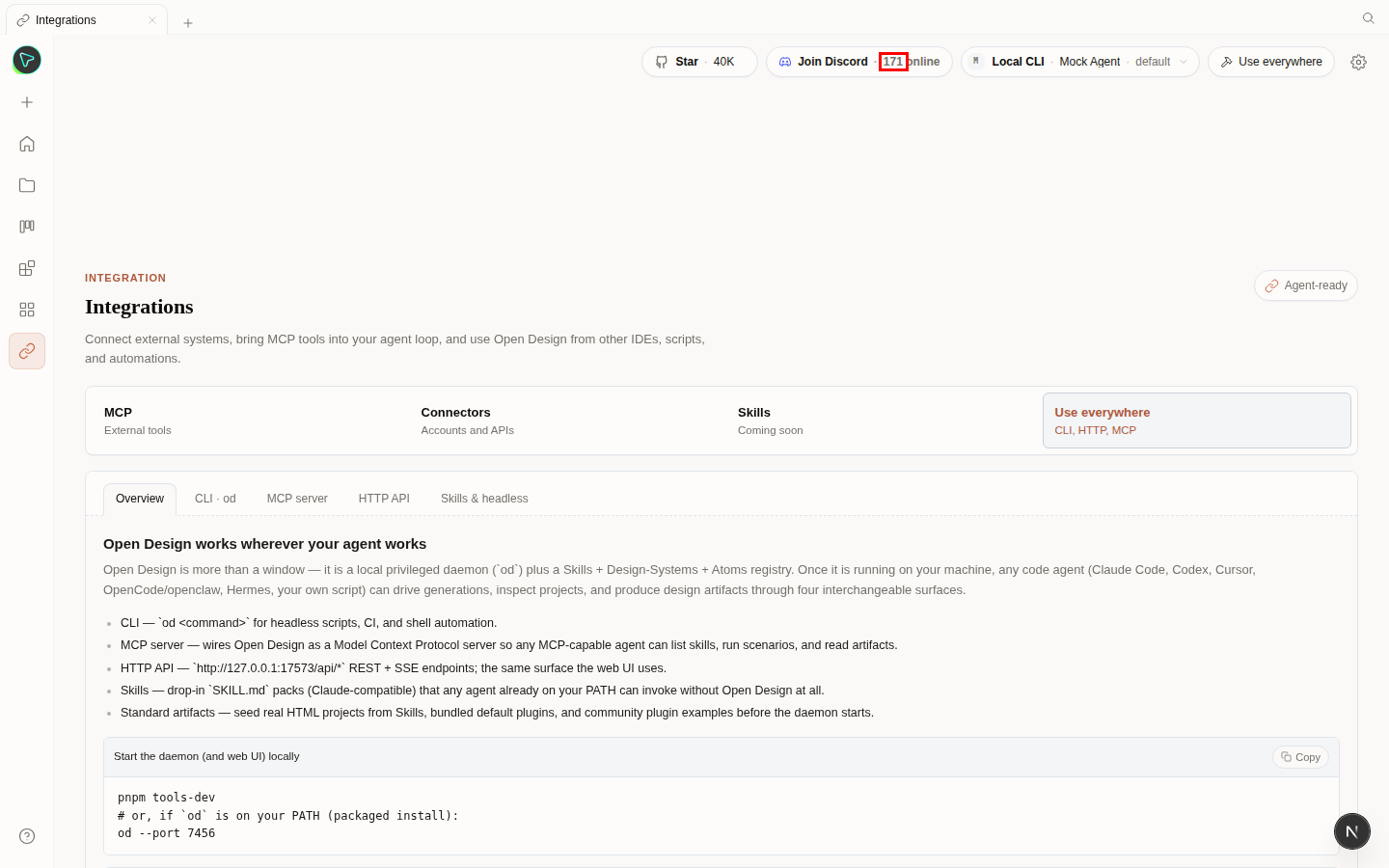Close the Integrations tab
This screenshot has height=868, width=1389.
click(152, 20)
